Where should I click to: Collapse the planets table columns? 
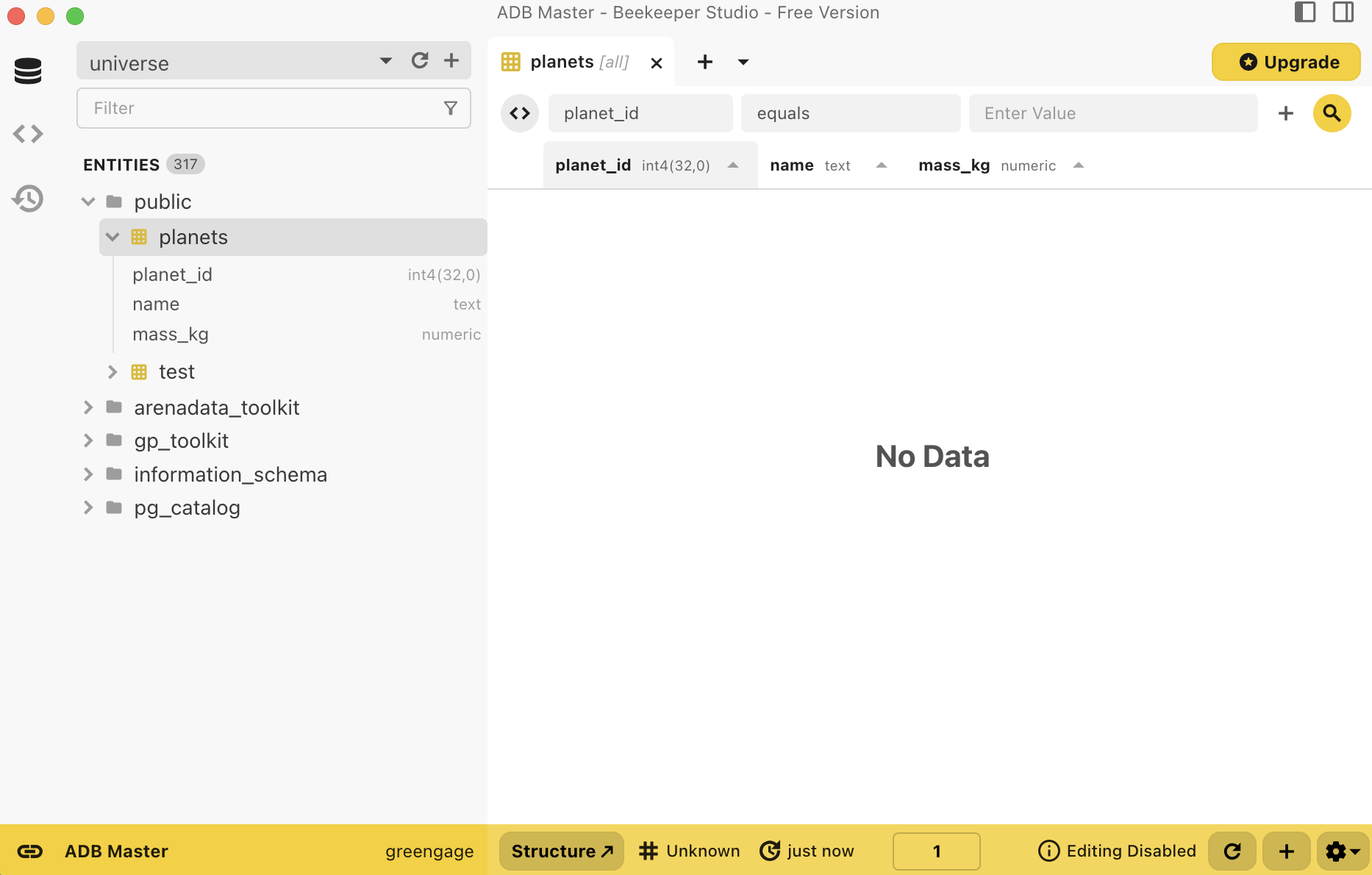pyautogui.click(x=112, y=237)
